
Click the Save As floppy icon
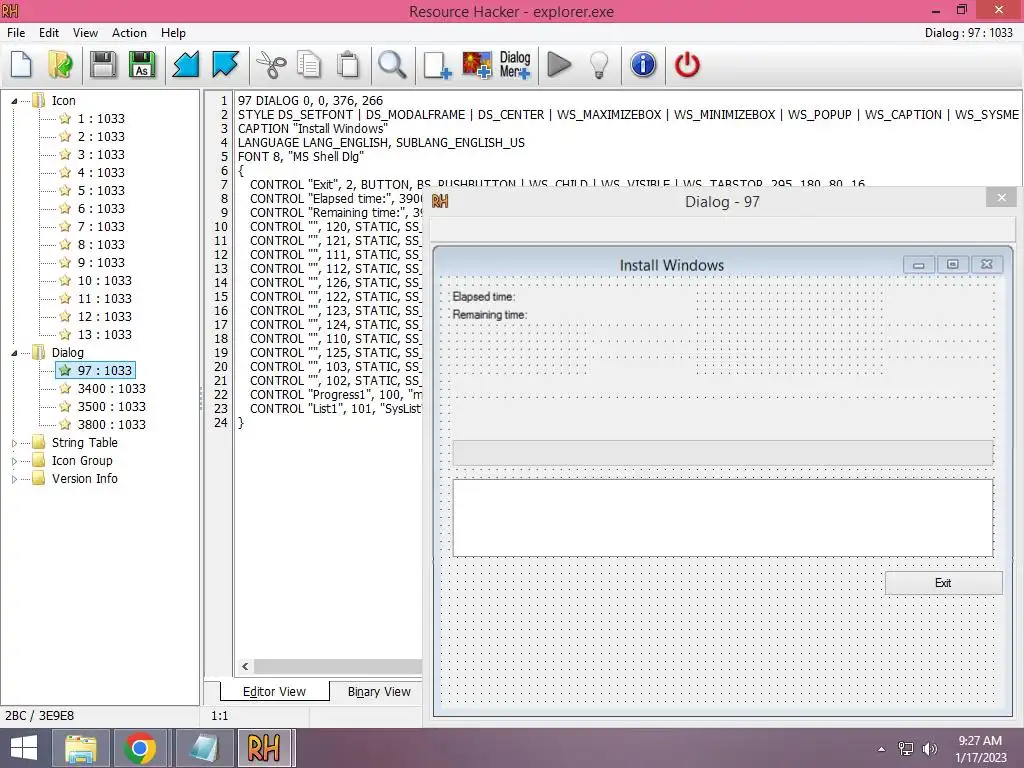tap(142, 65)
